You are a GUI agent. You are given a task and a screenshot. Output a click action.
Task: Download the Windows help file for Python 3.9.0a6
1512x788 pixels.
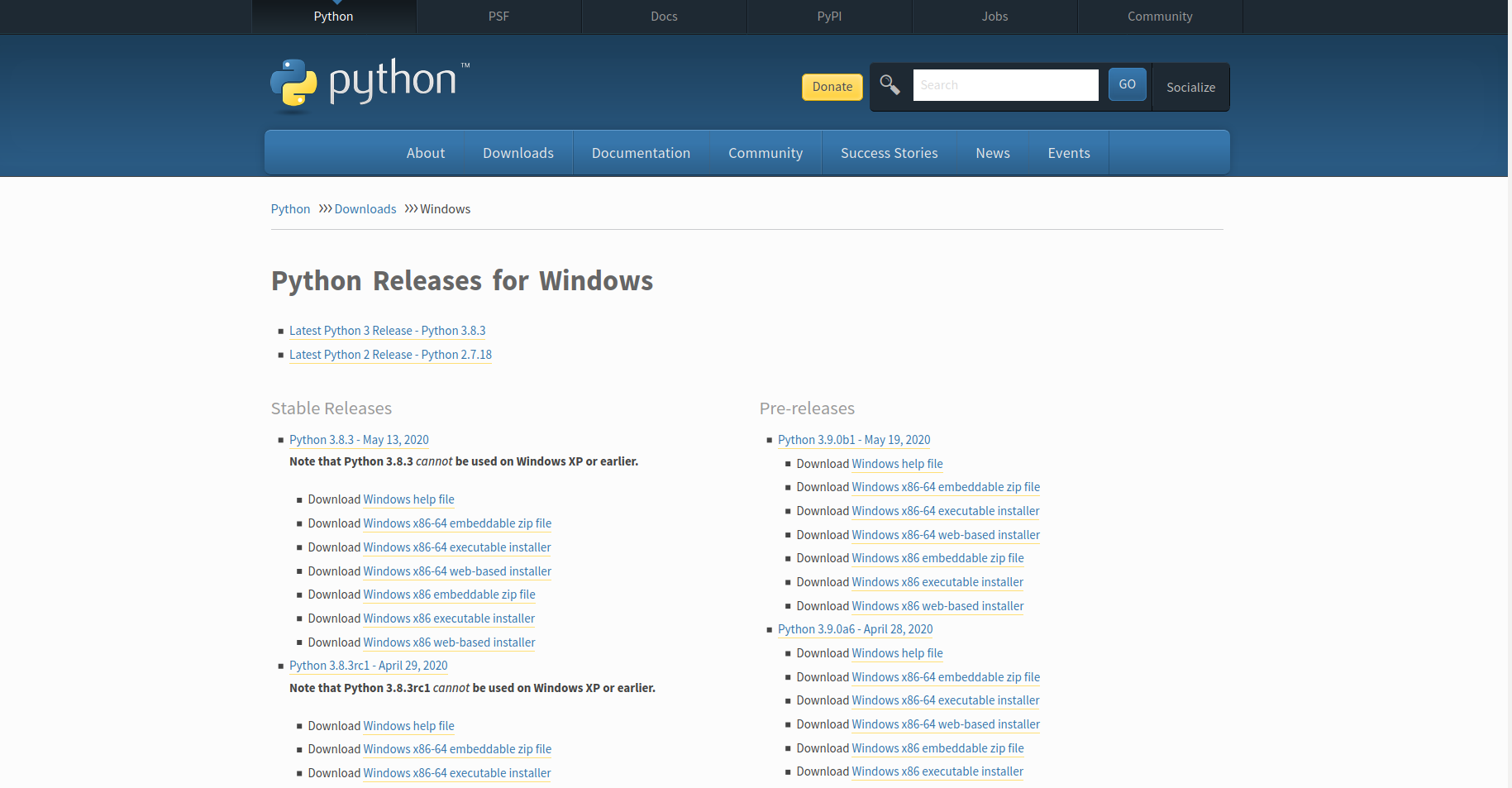pos(897,652)
